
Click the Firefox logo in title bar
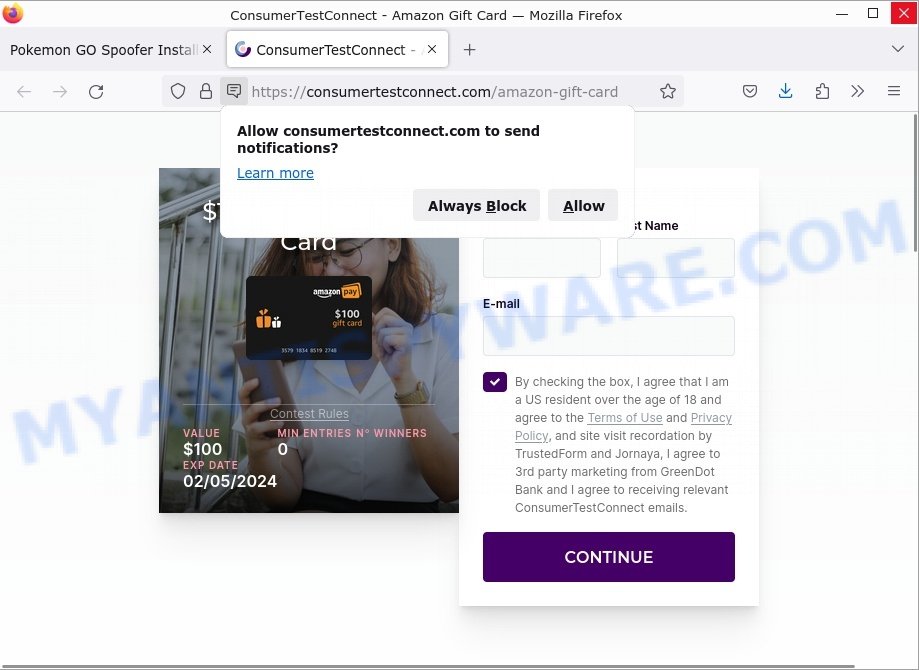pos(13,13)
